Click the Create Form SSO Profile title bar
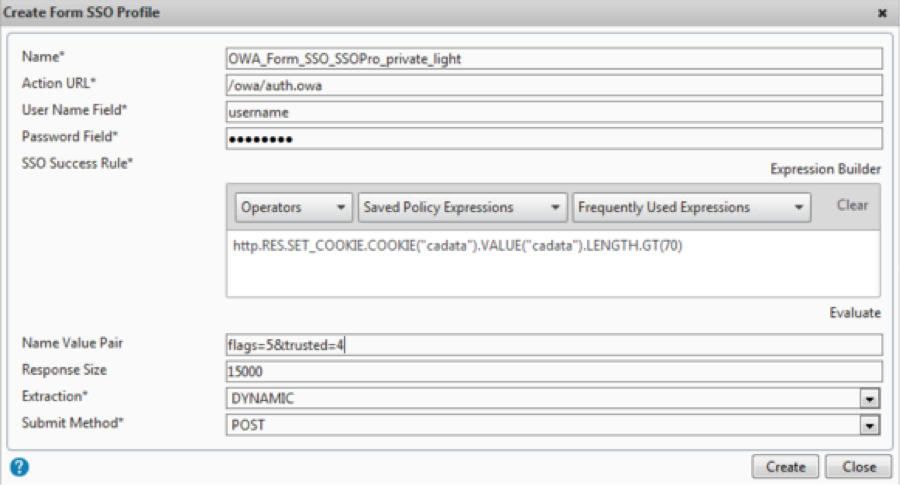 pyautogui.click(x=400, y=13)
